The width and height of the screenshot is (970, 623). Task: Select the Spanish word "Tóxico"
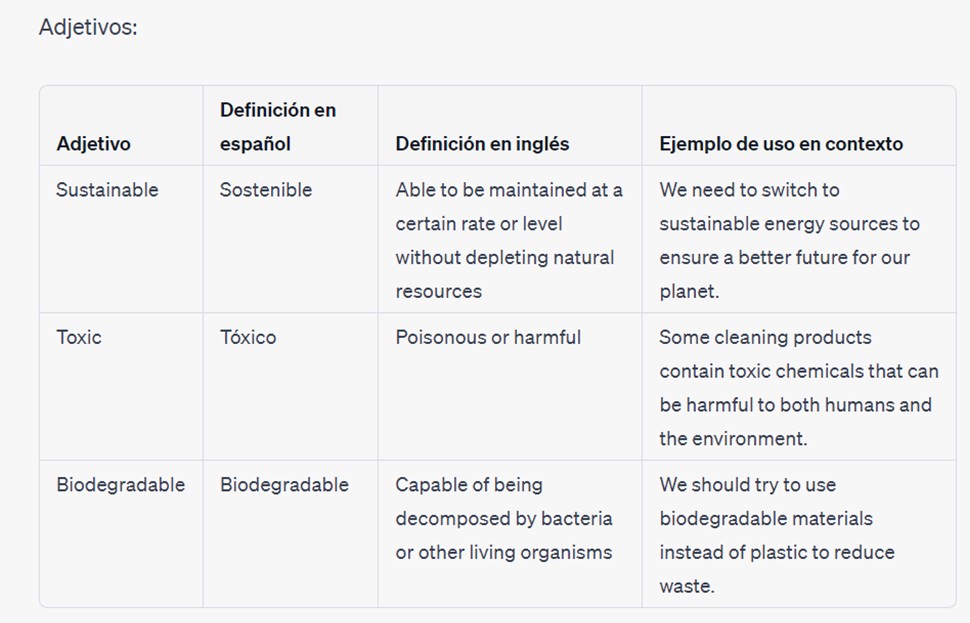(x=248, y=337)
